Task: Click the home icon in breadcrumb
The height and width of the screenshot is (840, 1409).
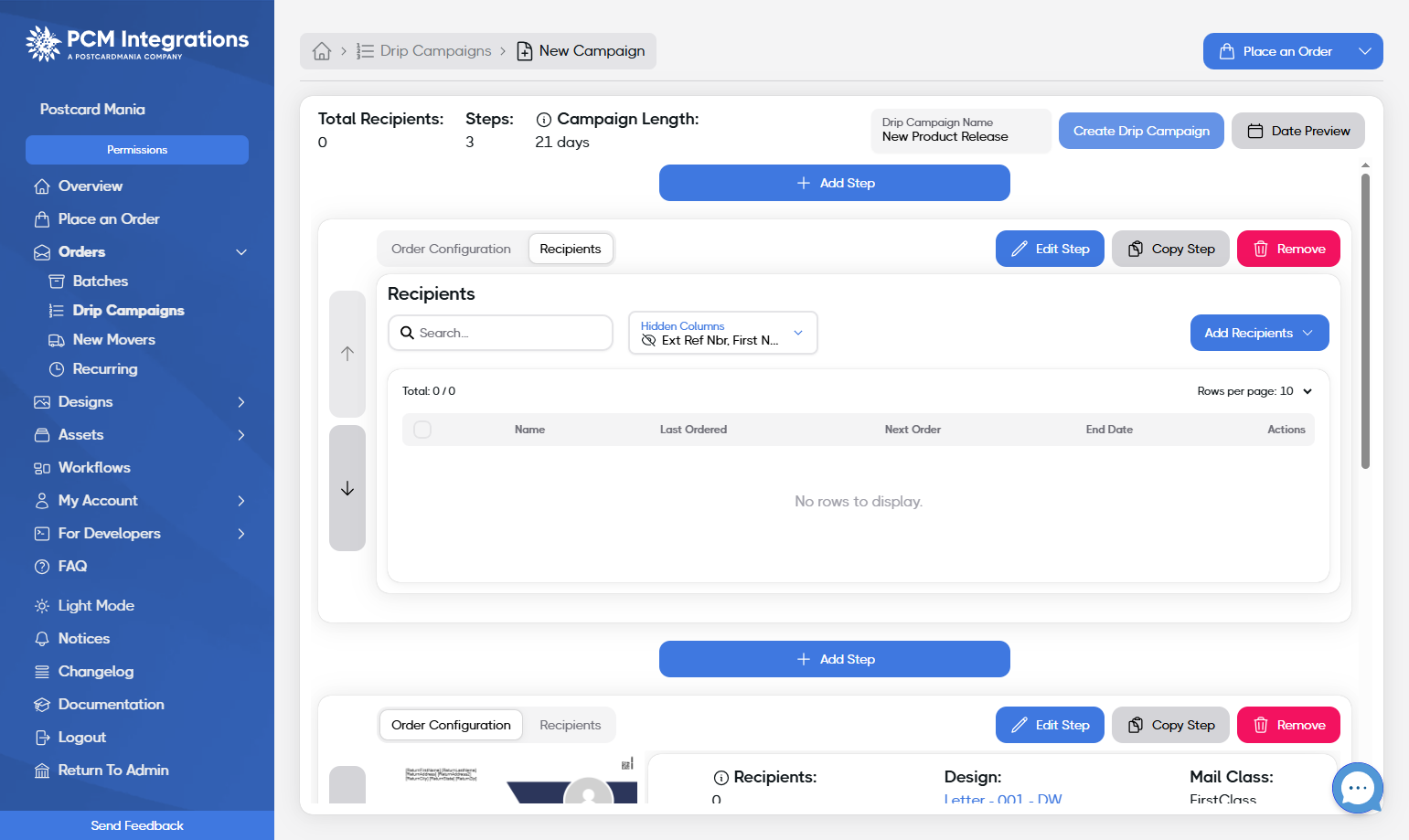Action: (x=322, y=51)
